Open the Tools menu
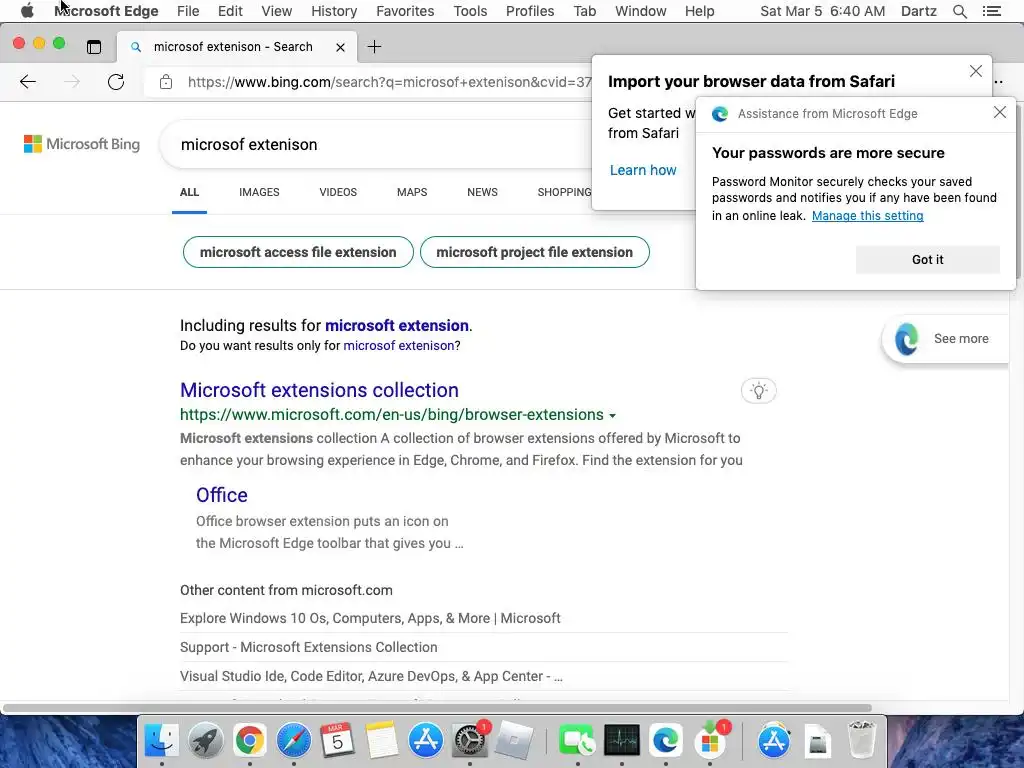This screenshot has width=1024, height=768. pos(470,11)
